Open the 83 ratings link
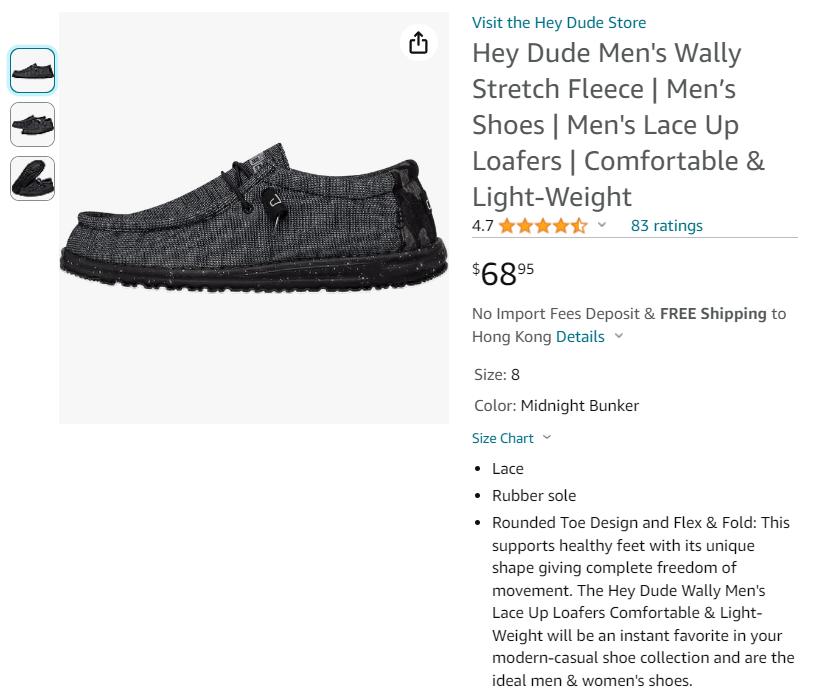 click(666, 226)
